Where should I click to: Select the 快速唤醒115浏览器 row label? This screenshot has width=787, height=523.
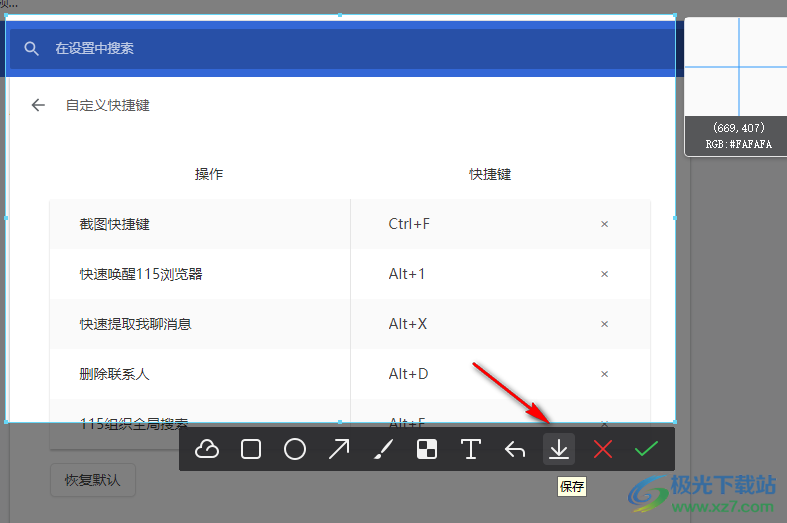tap(141, 274)
